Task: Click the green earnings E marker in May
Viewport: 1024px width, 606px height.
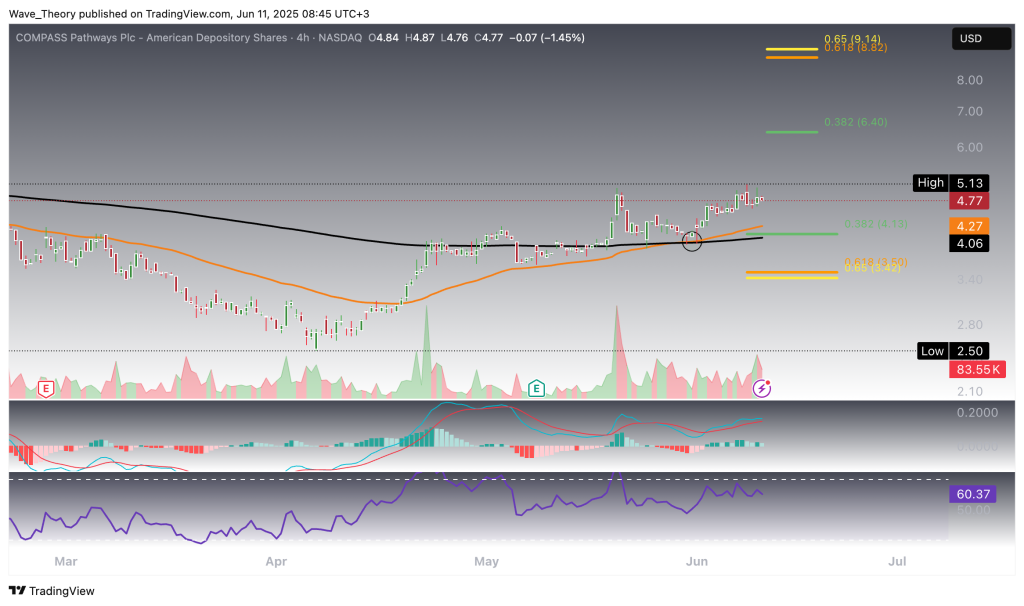Action: pyautogui.click(x=536, y=389)
